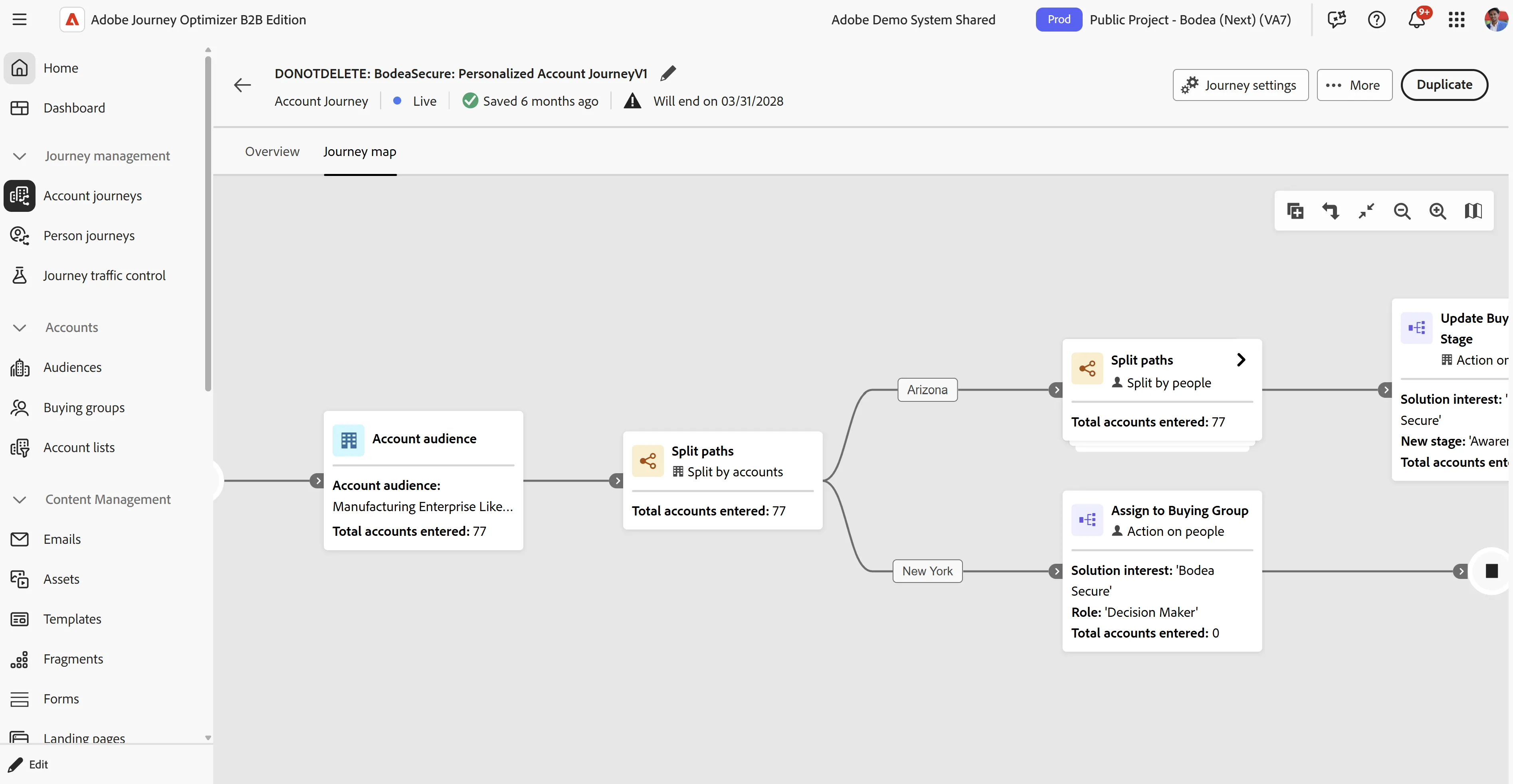Open the help question mark icon
1513x784 pixels.
coord(1376,20)
